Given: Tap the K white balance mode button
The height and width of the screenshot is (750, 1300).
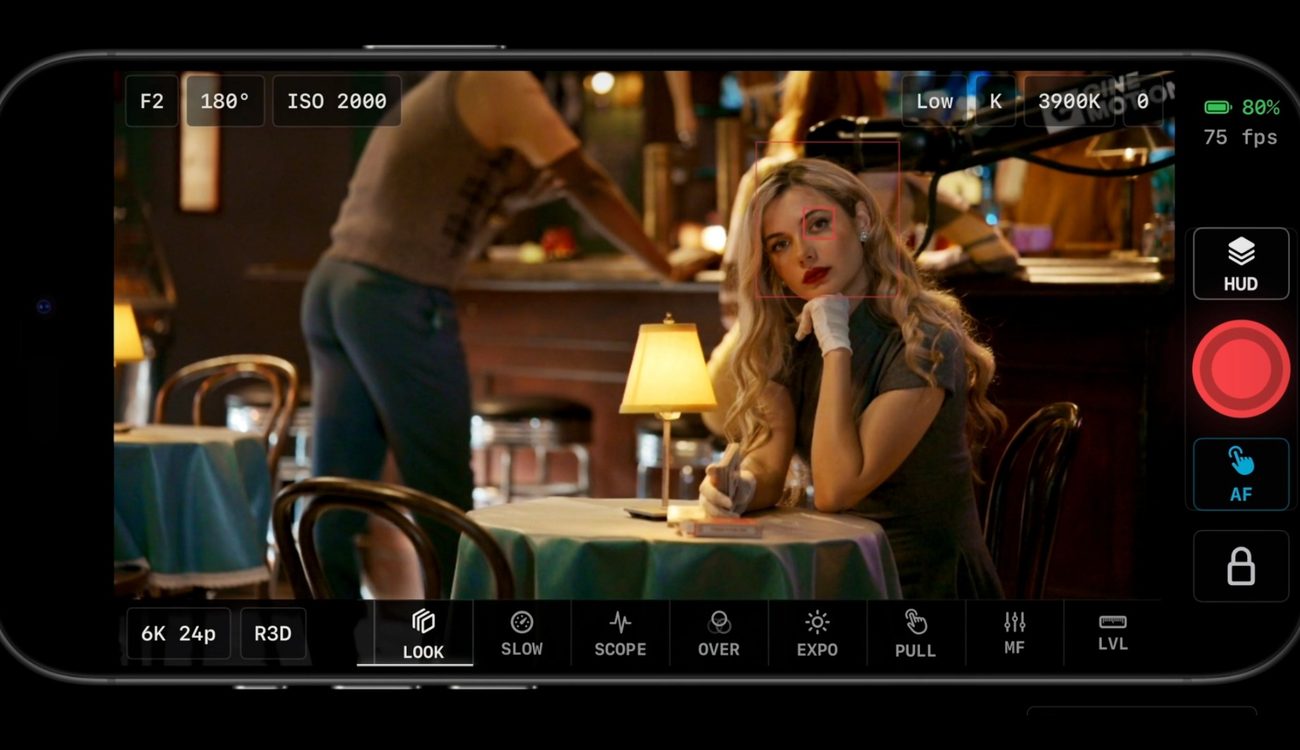Looking at the screenshot, I should (x=995, y=101).
